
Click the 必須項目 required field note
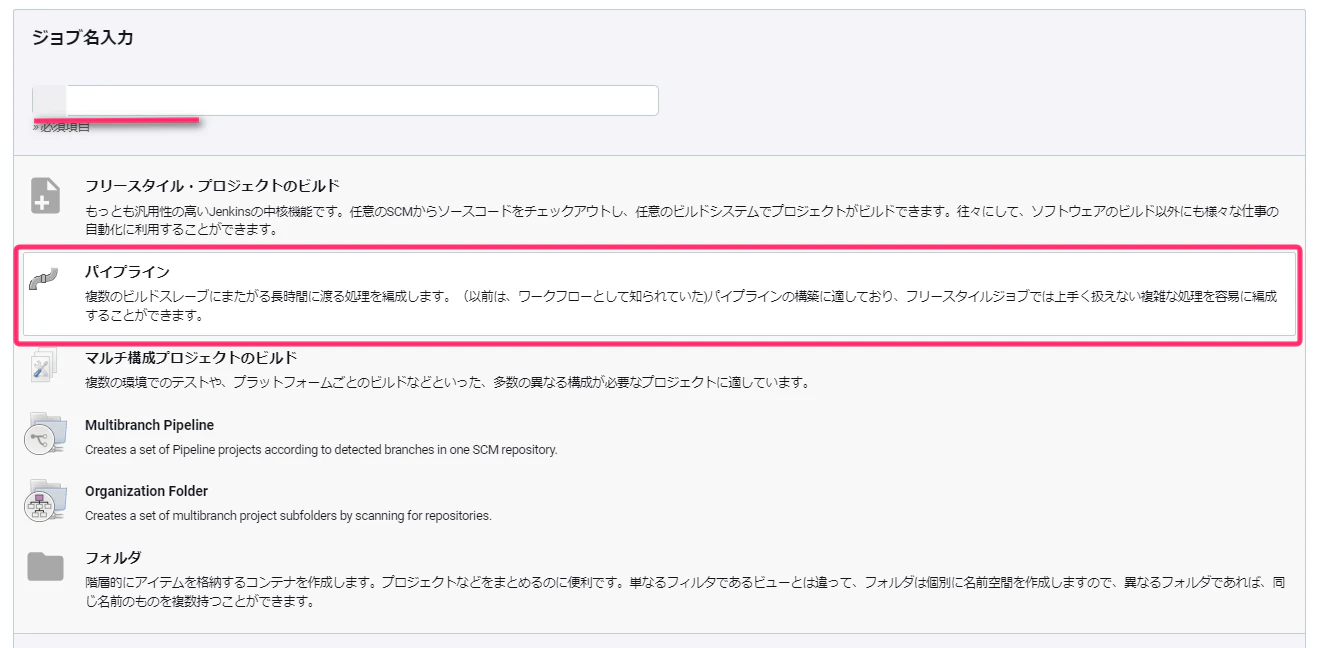coord(62,129)
